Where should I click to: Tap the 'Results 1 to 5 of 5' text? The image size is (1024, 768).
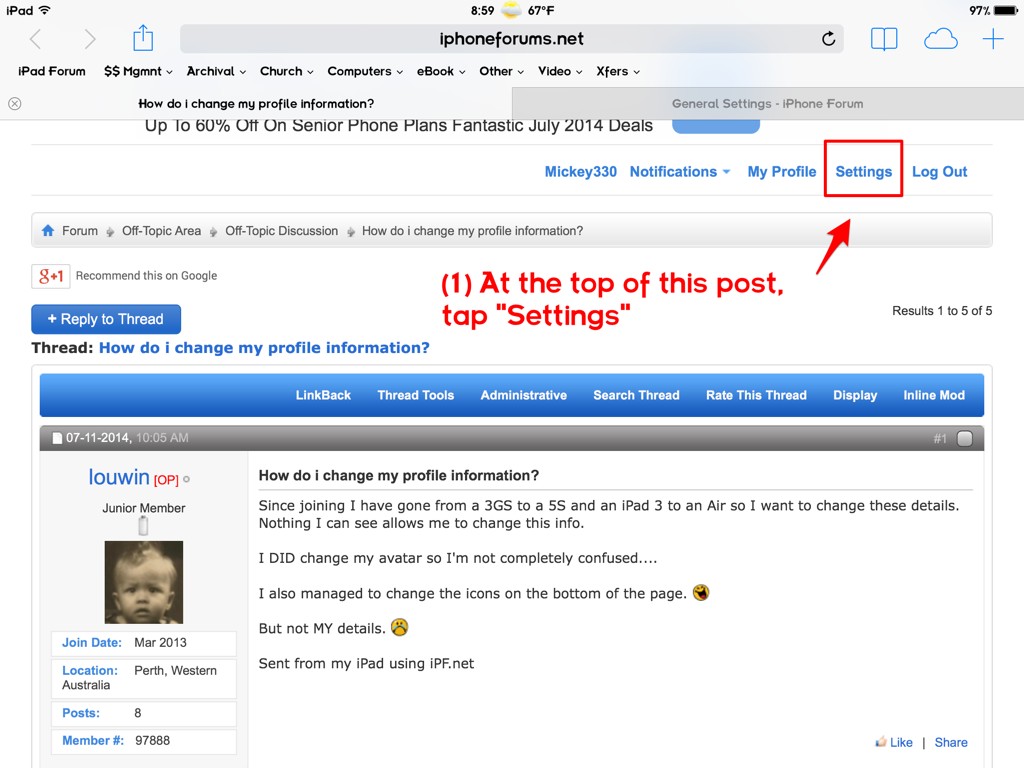[942, 311]
